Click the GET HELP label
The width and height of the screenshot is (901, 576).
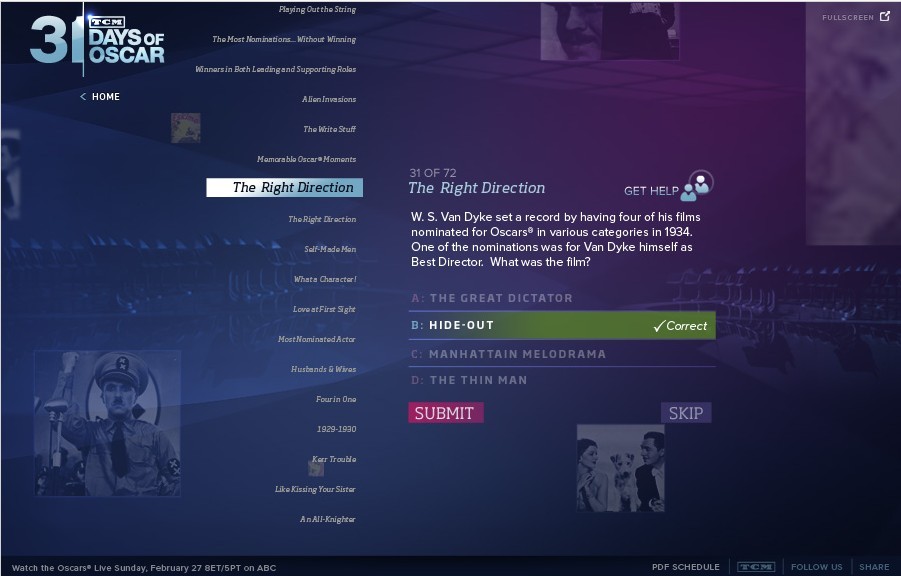click(651, 191)
